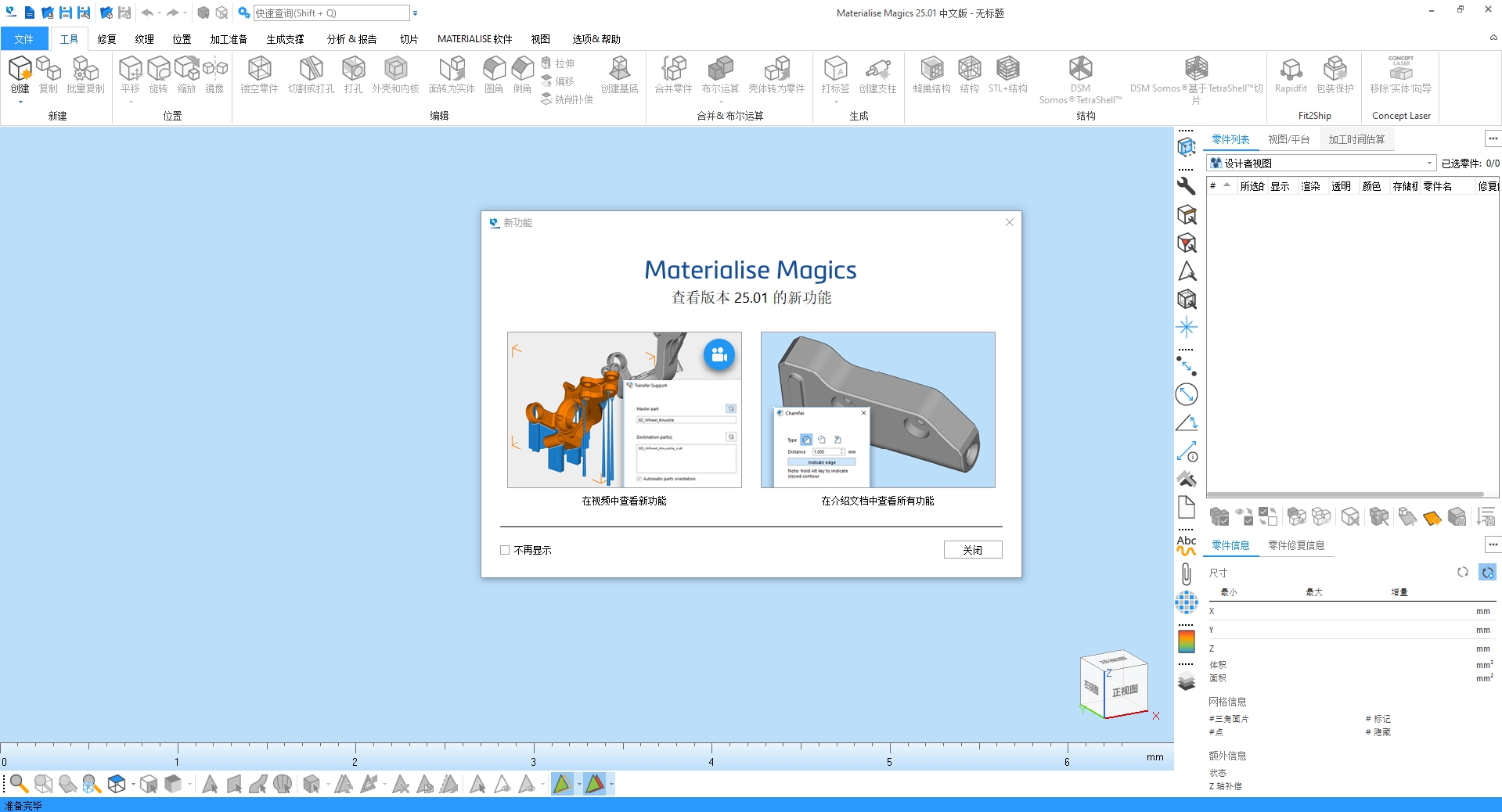Collapse the ribbon with the chevron
Viewport: 1502px width, 812px height.
(x=1493, y=38)
